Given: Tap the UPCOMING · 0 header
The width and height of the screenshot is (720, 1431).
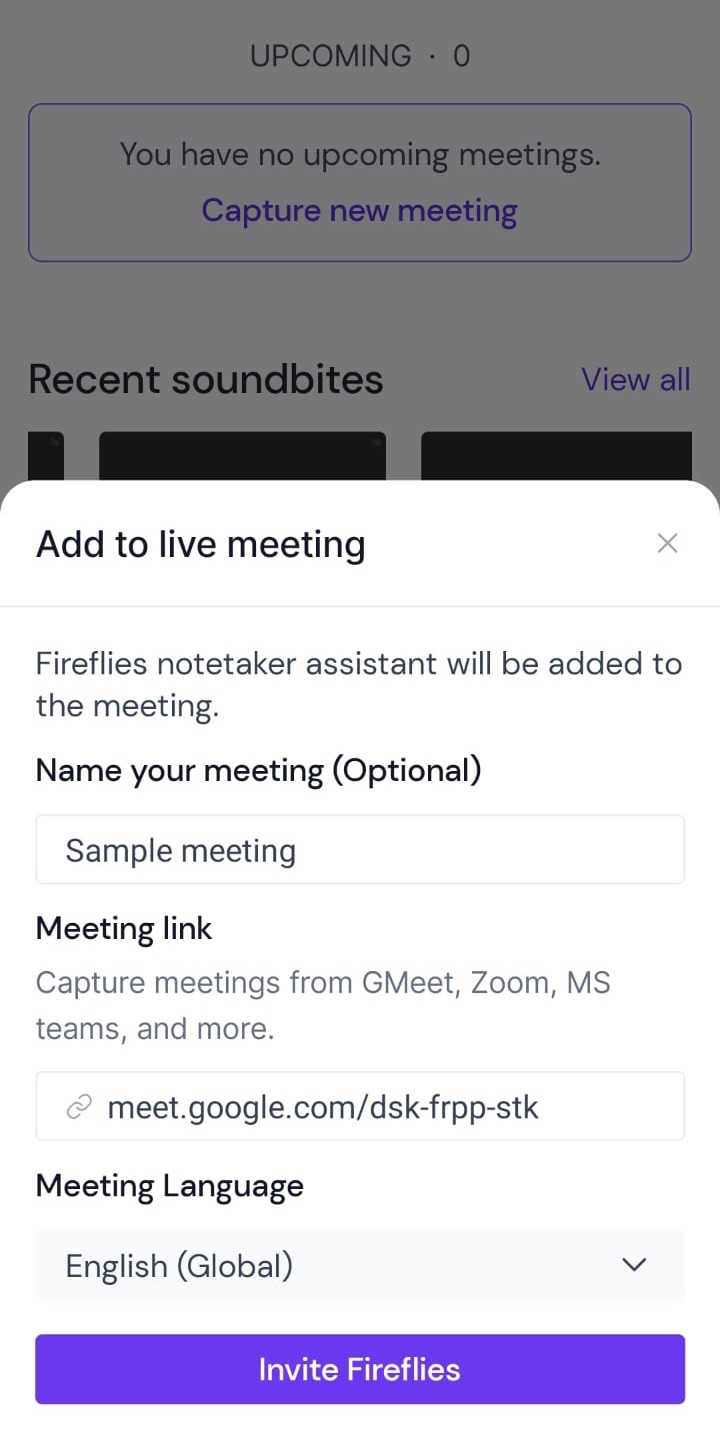Looking at the screenshot, I should [x=360, y=56].
